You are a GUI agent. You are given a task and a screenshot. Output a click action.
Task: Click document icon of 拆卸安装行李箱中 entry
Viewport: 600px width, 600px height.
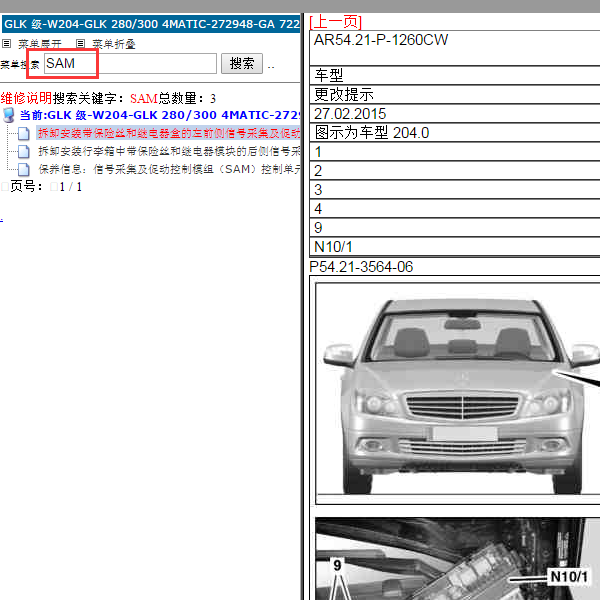click(24, 152)
